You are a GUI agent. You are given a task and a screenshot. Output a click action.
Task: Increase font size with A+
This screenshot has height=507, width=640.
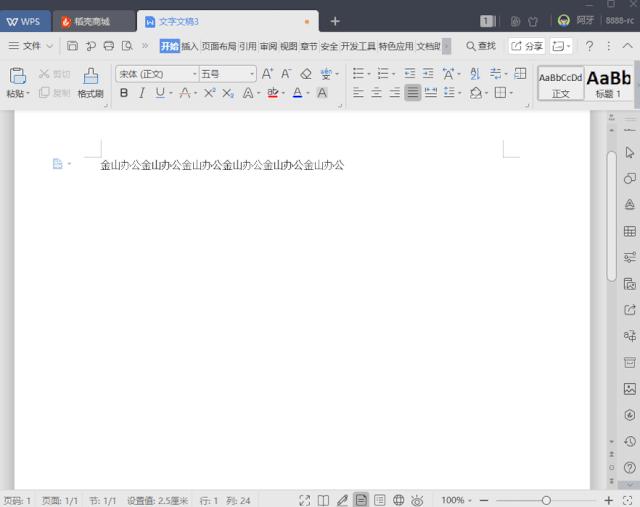pyautogui.click(x=267, y=74)
